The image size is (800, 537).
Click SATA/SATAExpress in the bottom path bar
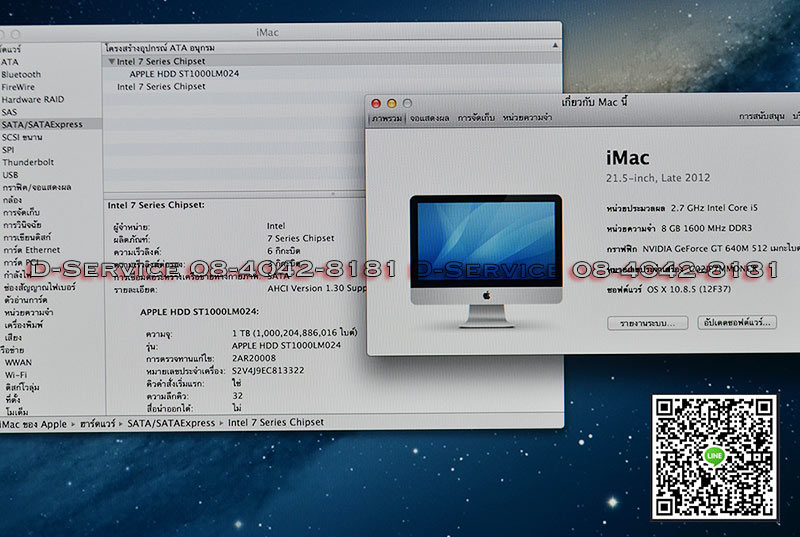pyautogui.click(x=171, y=423)
